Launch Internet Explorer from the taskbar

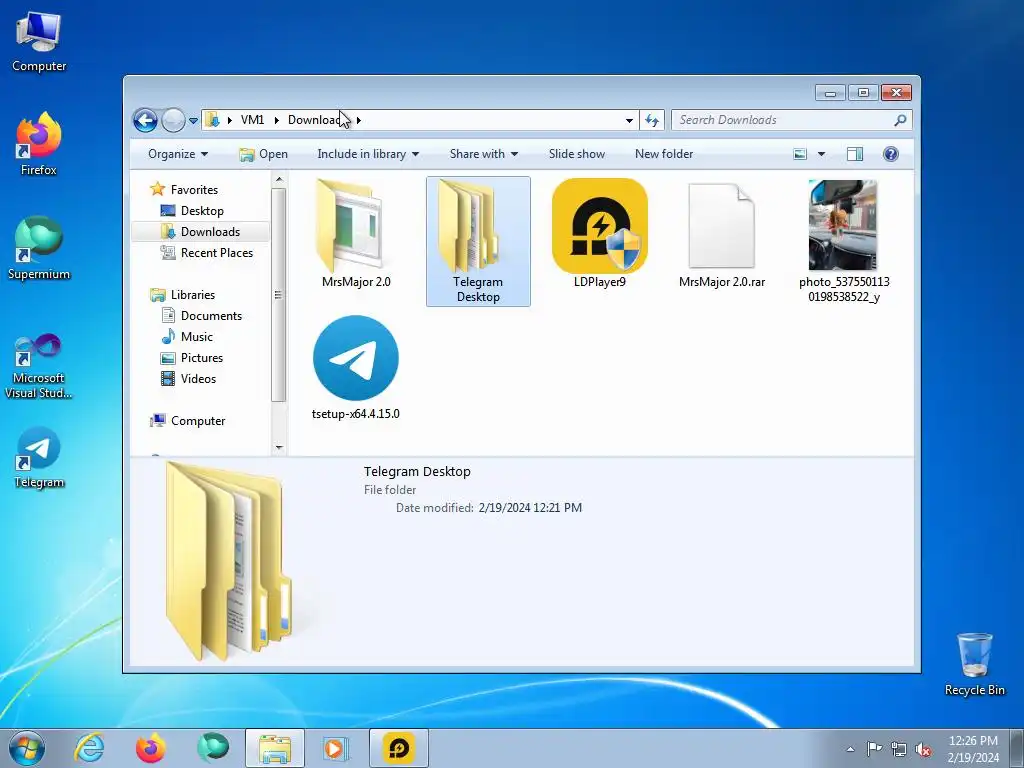pyautogui.click(x=89, y=748)
